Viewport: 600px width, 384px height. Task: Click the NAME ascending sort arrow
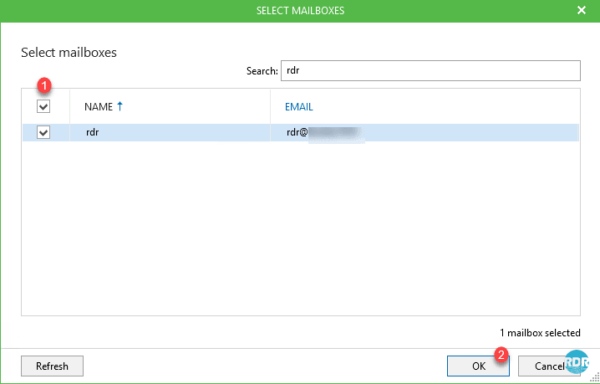click(x=120, y=106)
